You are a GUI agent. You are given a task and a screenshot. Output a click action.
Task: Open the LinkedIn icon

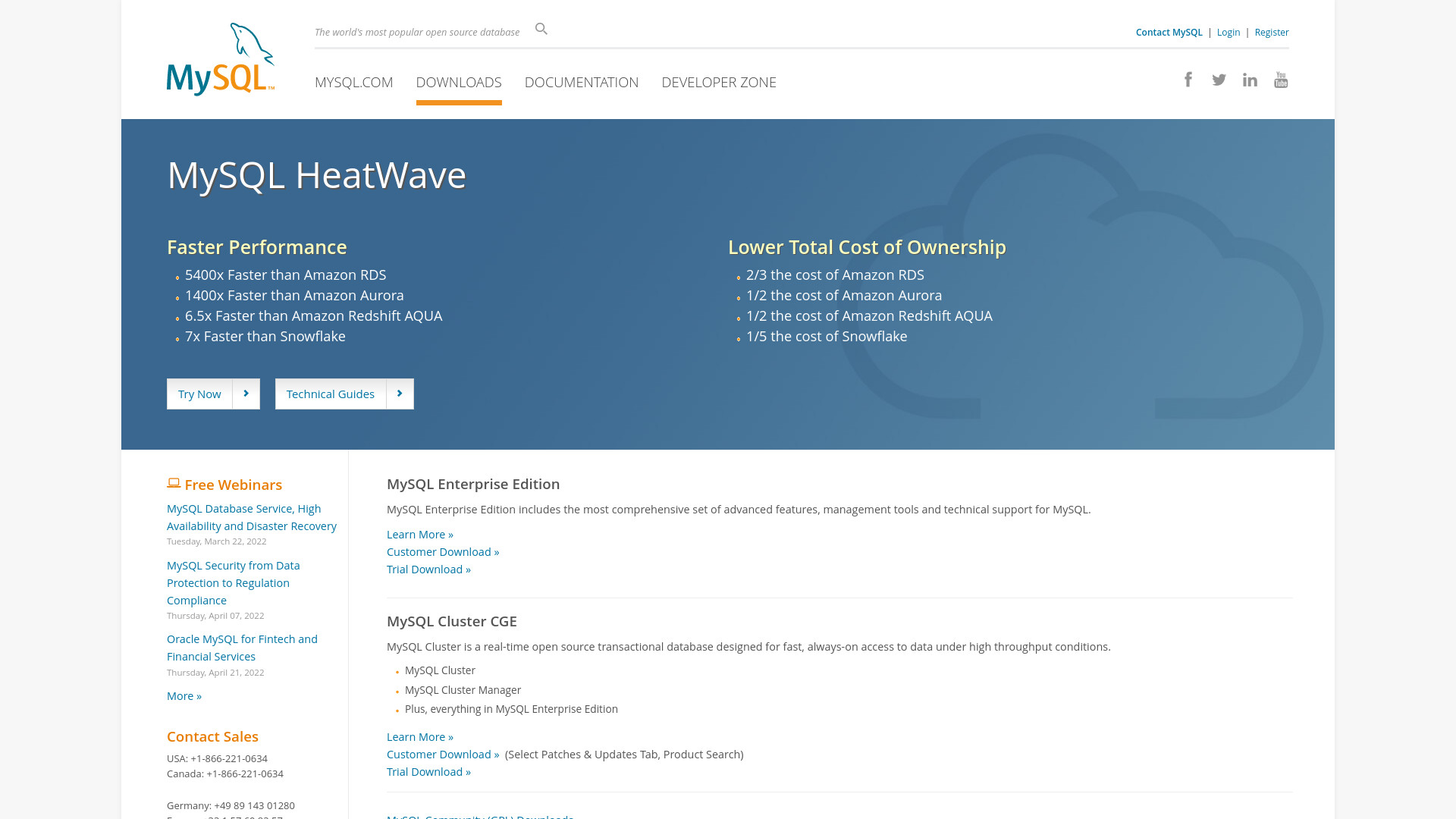pyautogui.click(x=1250, y=80)
